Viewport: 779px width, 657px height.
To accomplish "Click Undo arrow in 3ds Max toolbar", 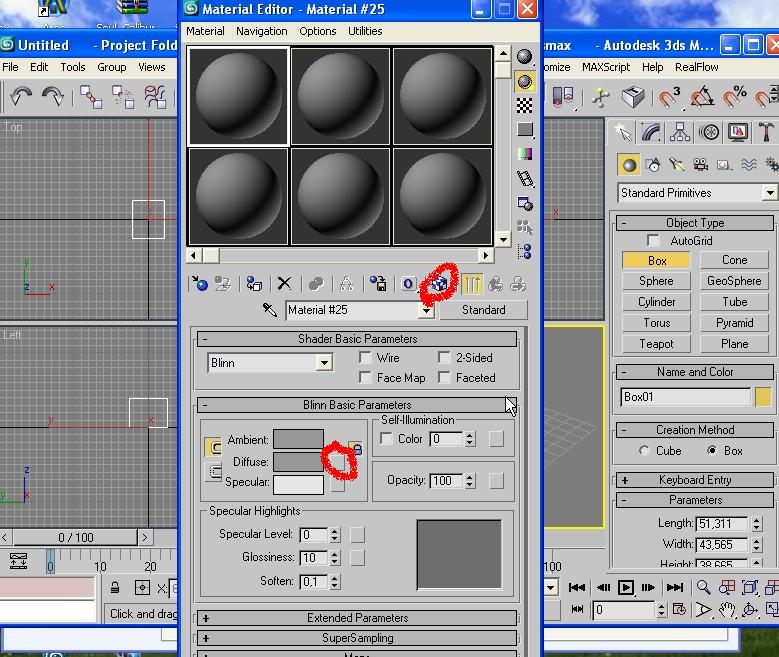I will tap(20, 96).
